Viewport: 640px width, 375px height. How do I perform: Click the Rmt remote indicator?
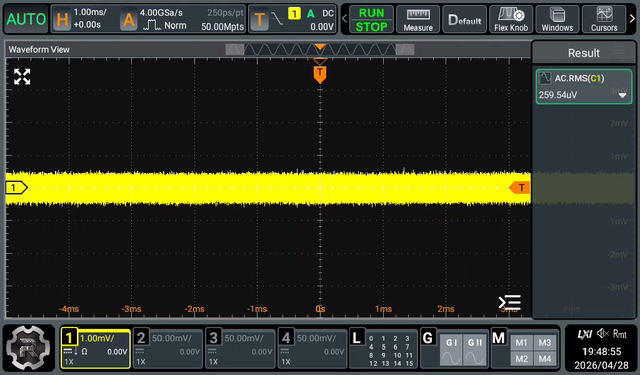tap(620, 334)
